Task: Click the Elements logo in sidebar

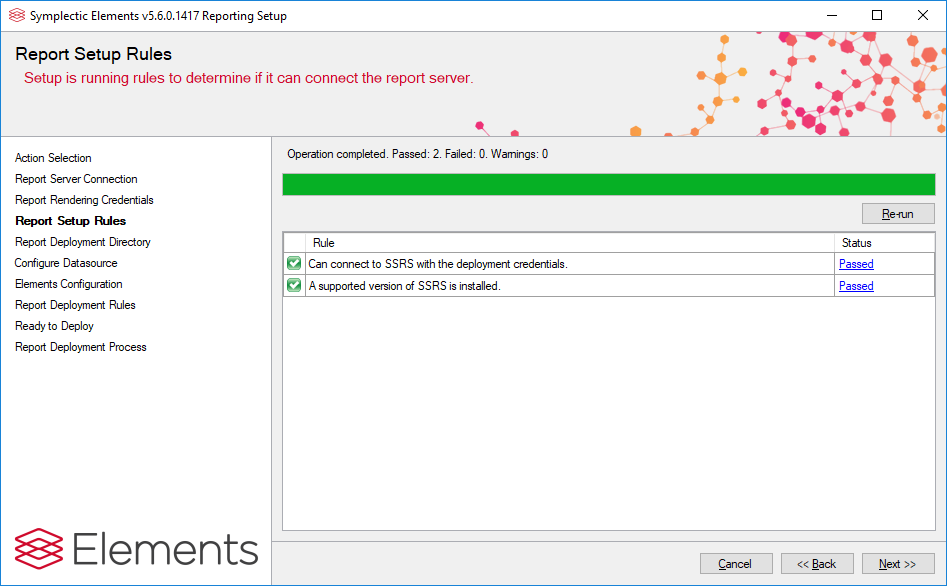Action: coord(136,549)
